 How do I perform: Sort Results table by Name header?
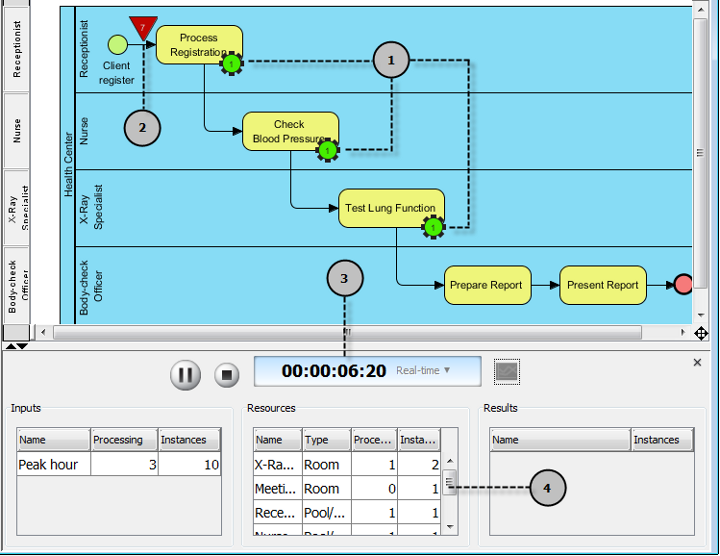point(560,439)
